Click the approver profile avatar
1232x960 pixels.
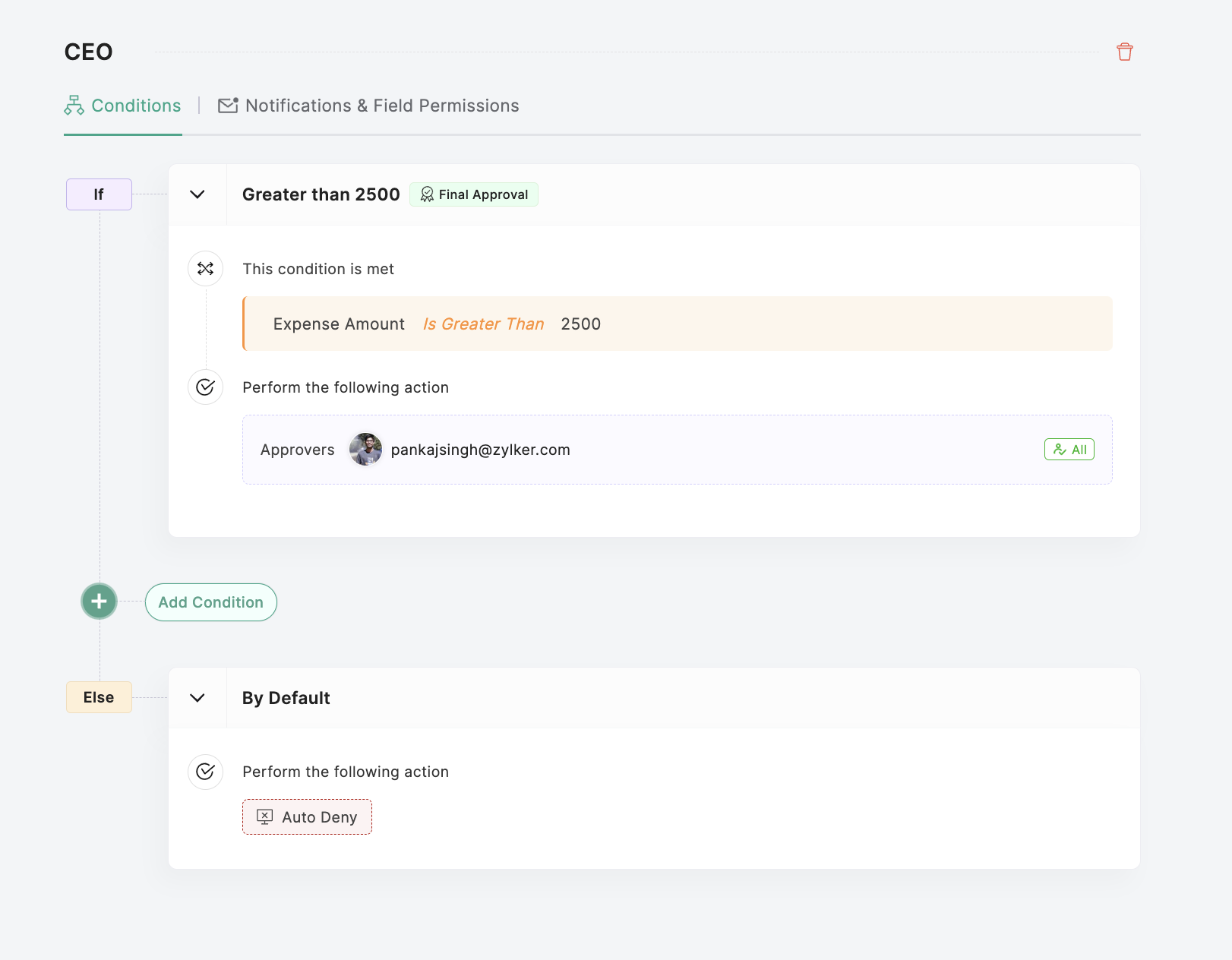pyautogui.click(x=365, y=450)
